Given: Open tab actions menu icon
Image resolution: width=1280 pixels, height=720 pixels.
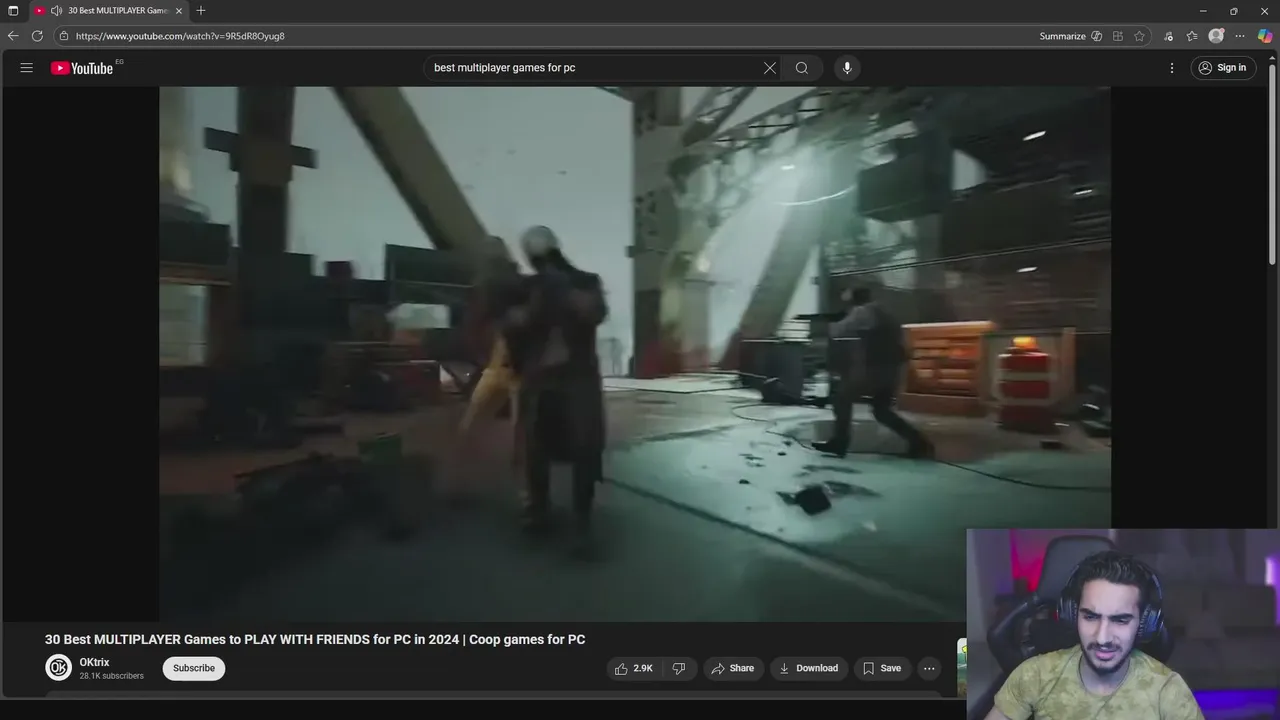Looking at the screenshot, I should [x=13, y=10].
